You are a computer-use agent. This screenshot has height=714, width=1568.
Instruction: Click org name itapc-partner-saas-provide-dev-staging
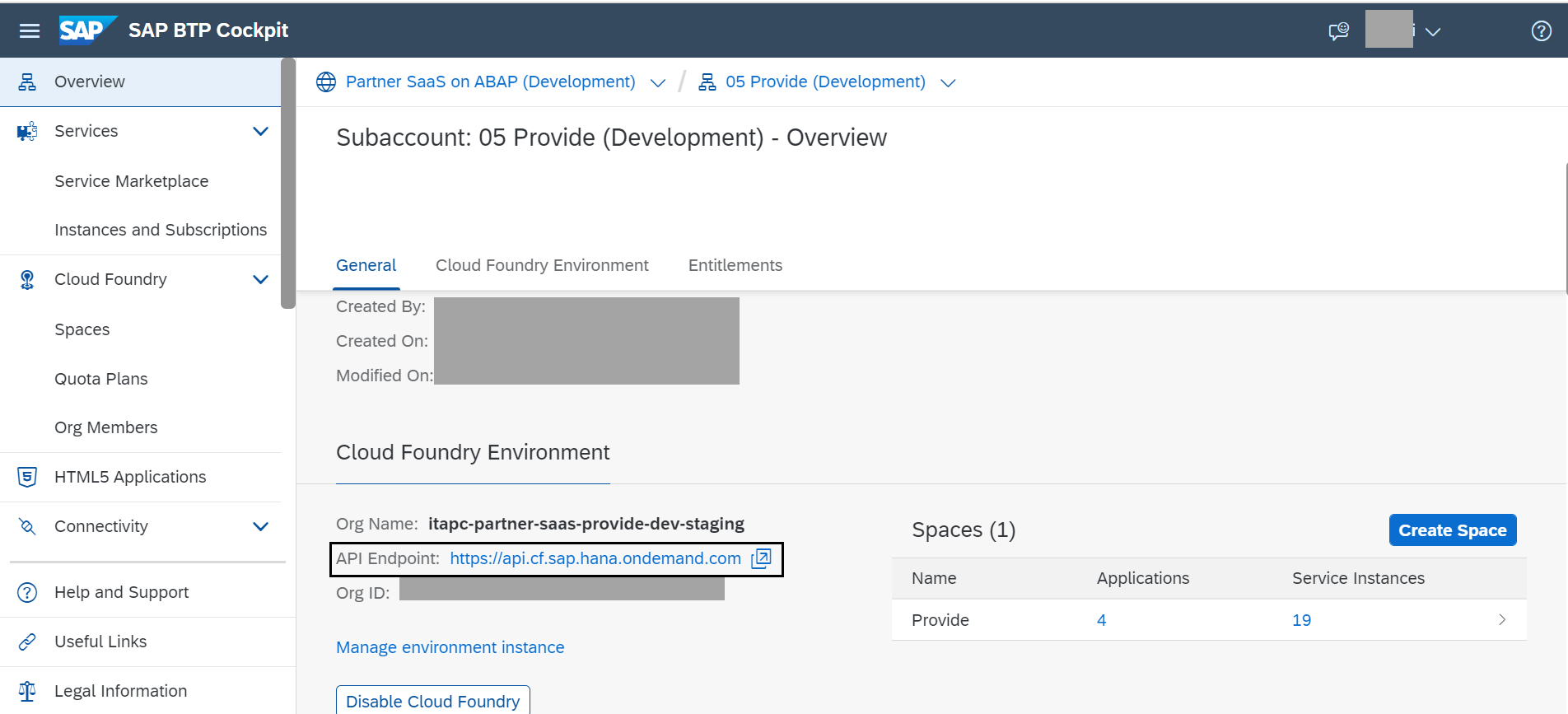tap(586, 524)
